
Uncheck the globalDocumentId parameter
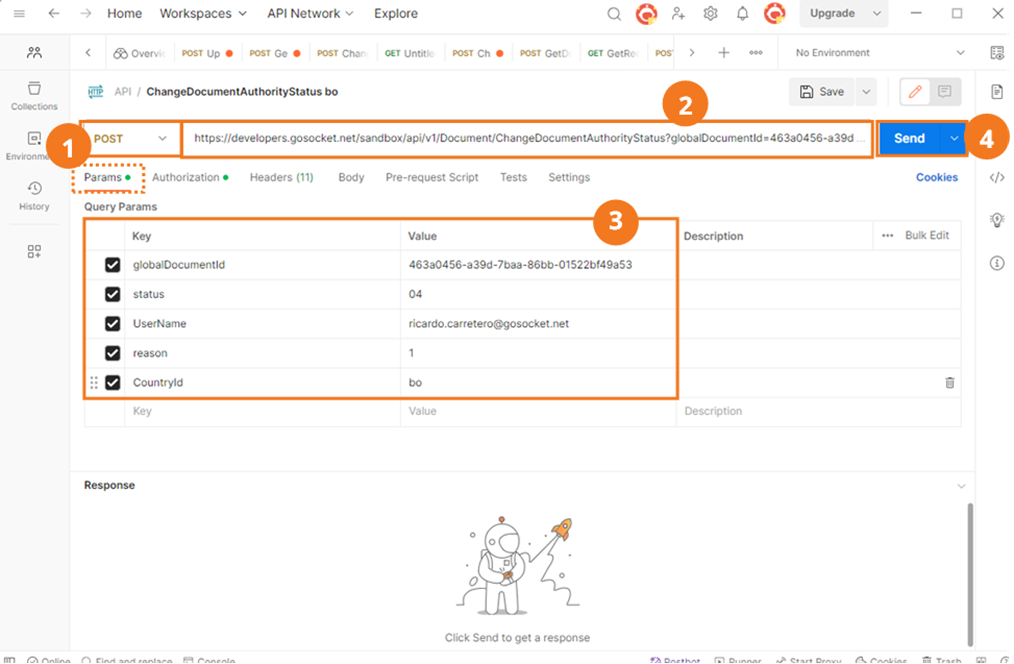coord(113,265)
